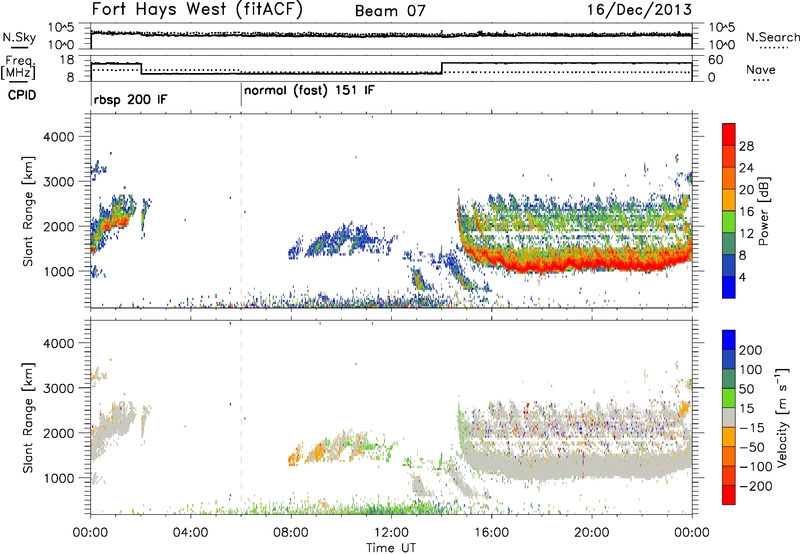Click the gray segment of Velocity colorbar
800x554 pixels.
coord(729,417)
